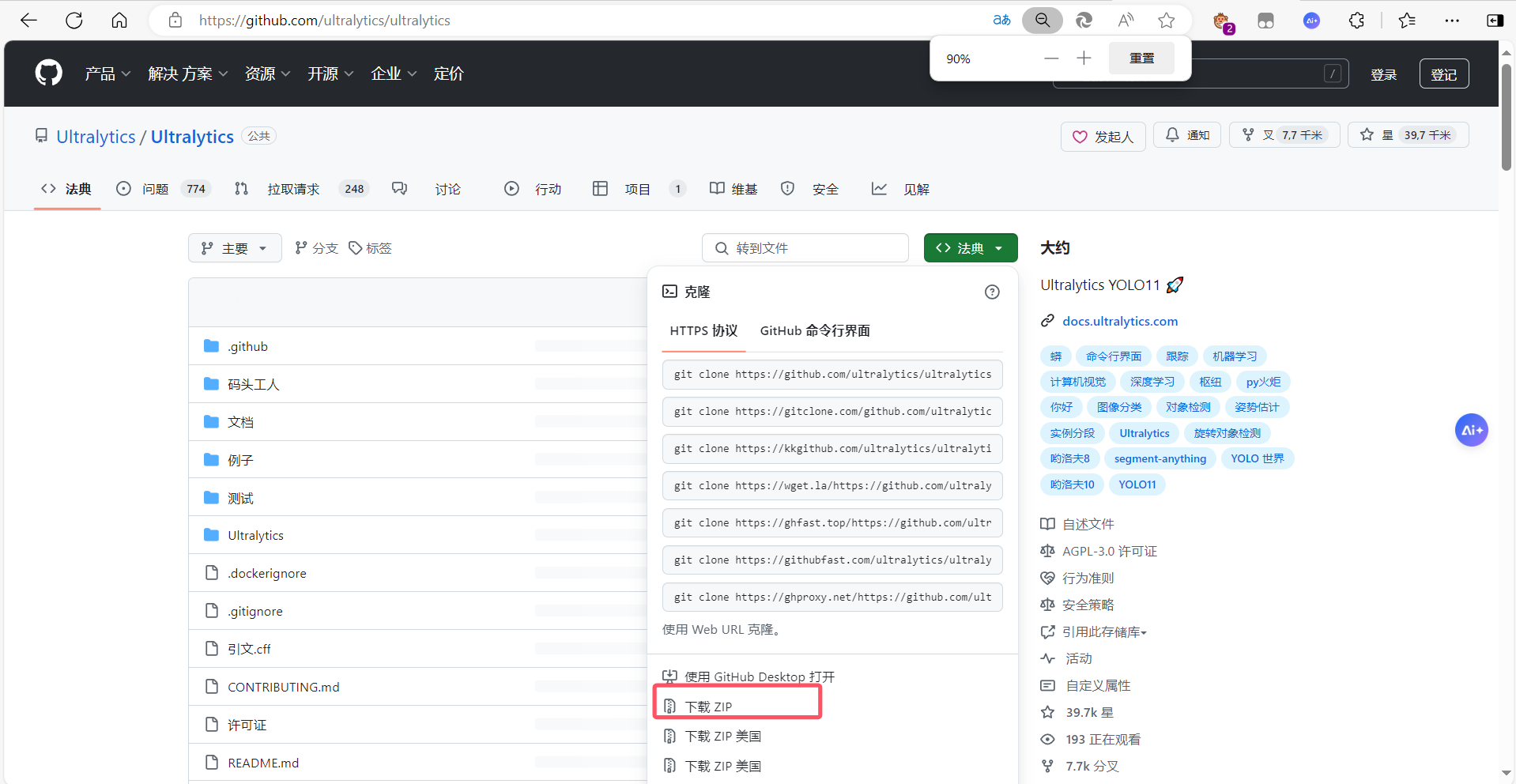Open the .dockerignore file
Viewport: 1516px width, 784px height.
pos(266,573)
